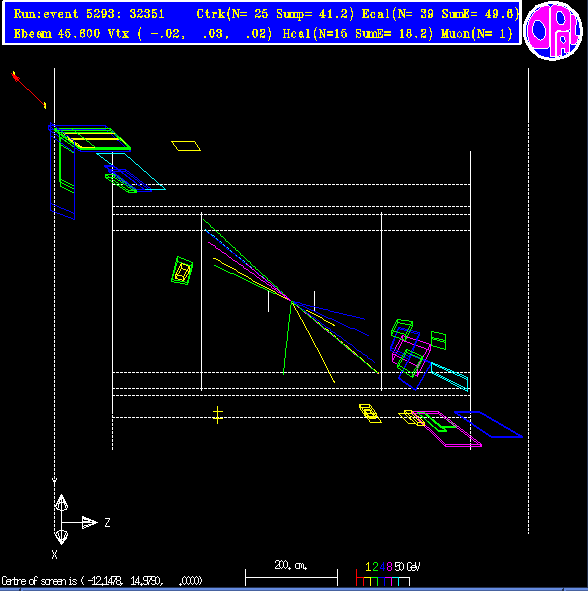Select the yellow stacked cluster near bottom
588x591 pixels.
[x=370, y=413]
